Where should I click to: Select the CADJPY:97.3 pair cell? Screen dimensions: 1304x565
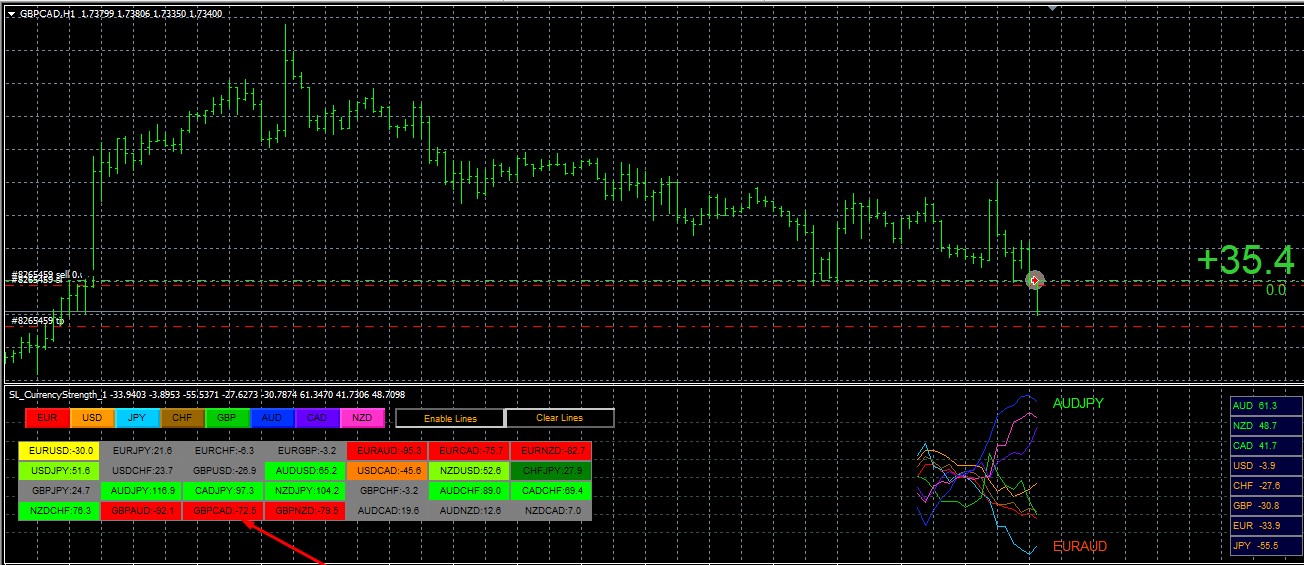pos(223,491)
